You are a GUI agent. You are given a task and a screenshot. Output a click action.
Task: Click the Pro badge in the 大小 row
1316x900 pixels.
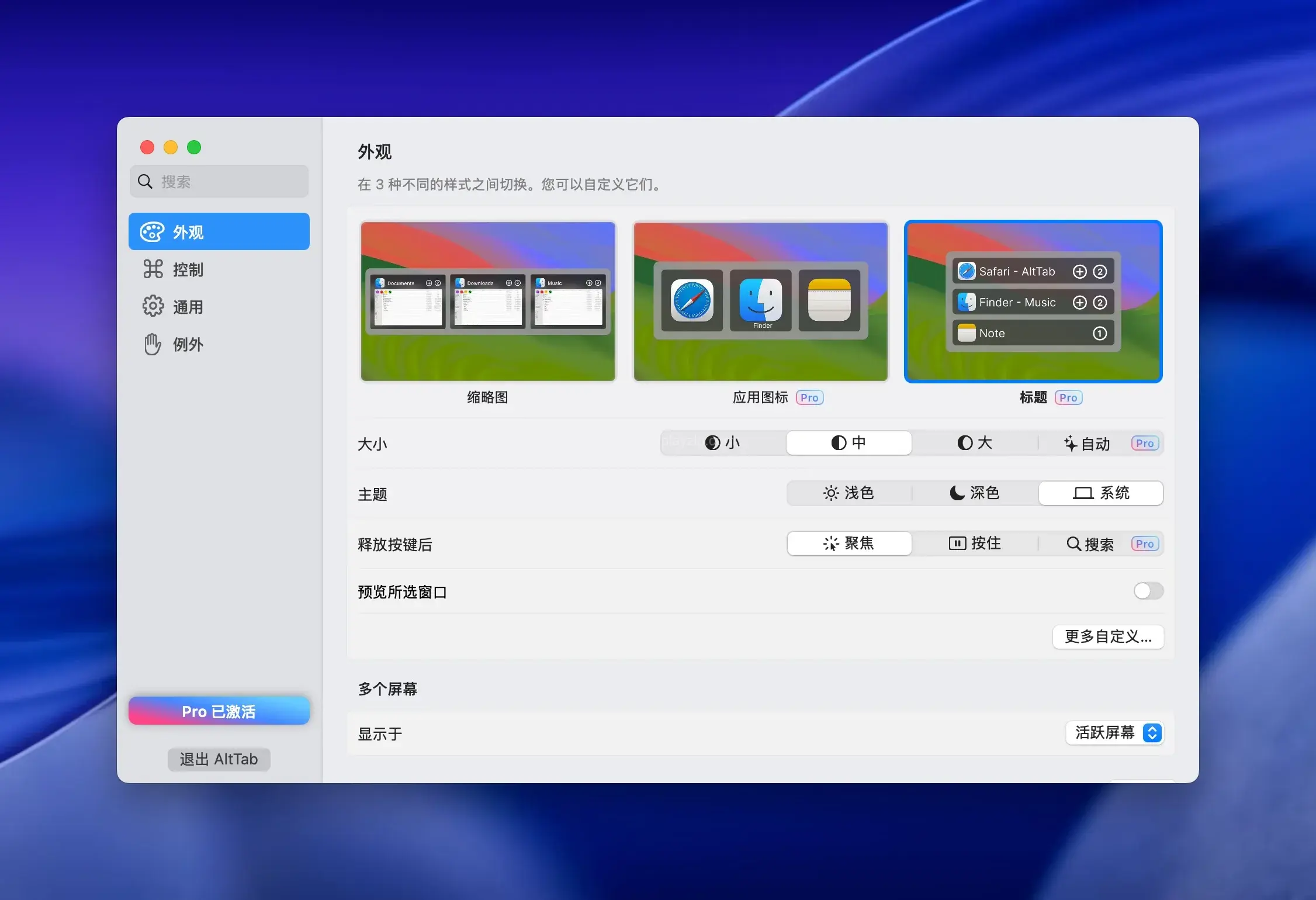1145,443
